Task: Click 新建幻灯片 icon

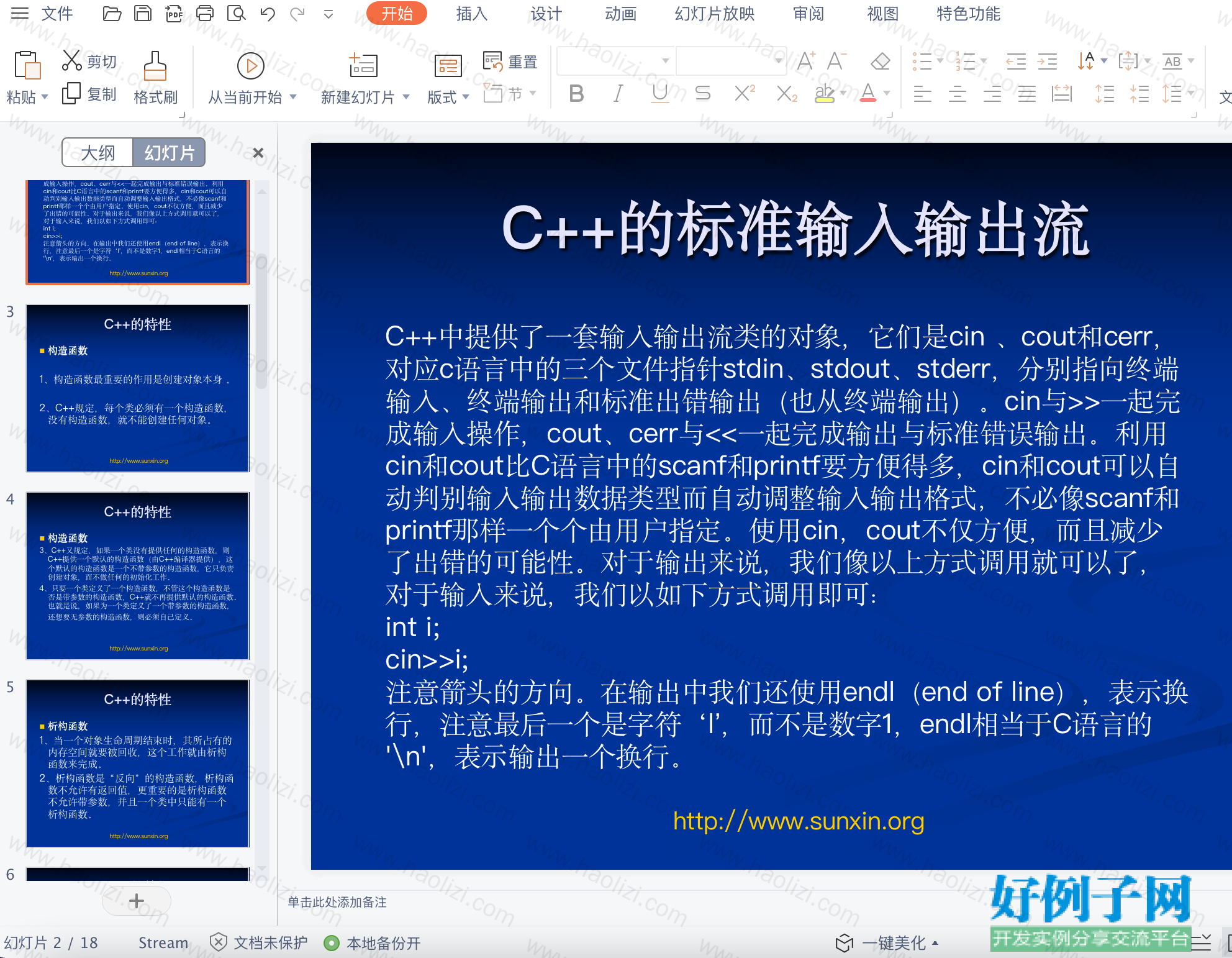Action: pyautogui.click(x=363, y=65)
